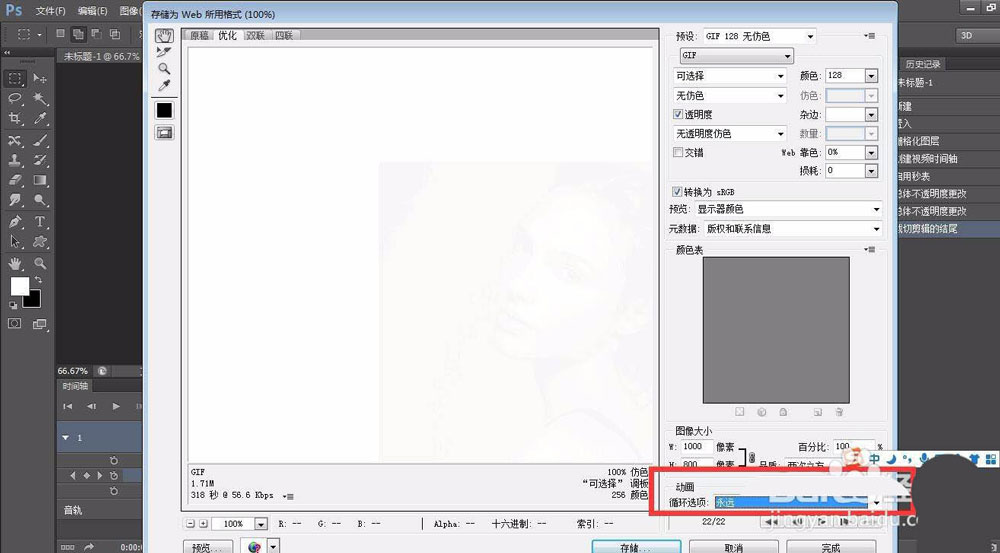Viewport: 1000px width, 553px height.
Task: Switch to the 四联 4-up tab
Action: [x=284, y=36]
